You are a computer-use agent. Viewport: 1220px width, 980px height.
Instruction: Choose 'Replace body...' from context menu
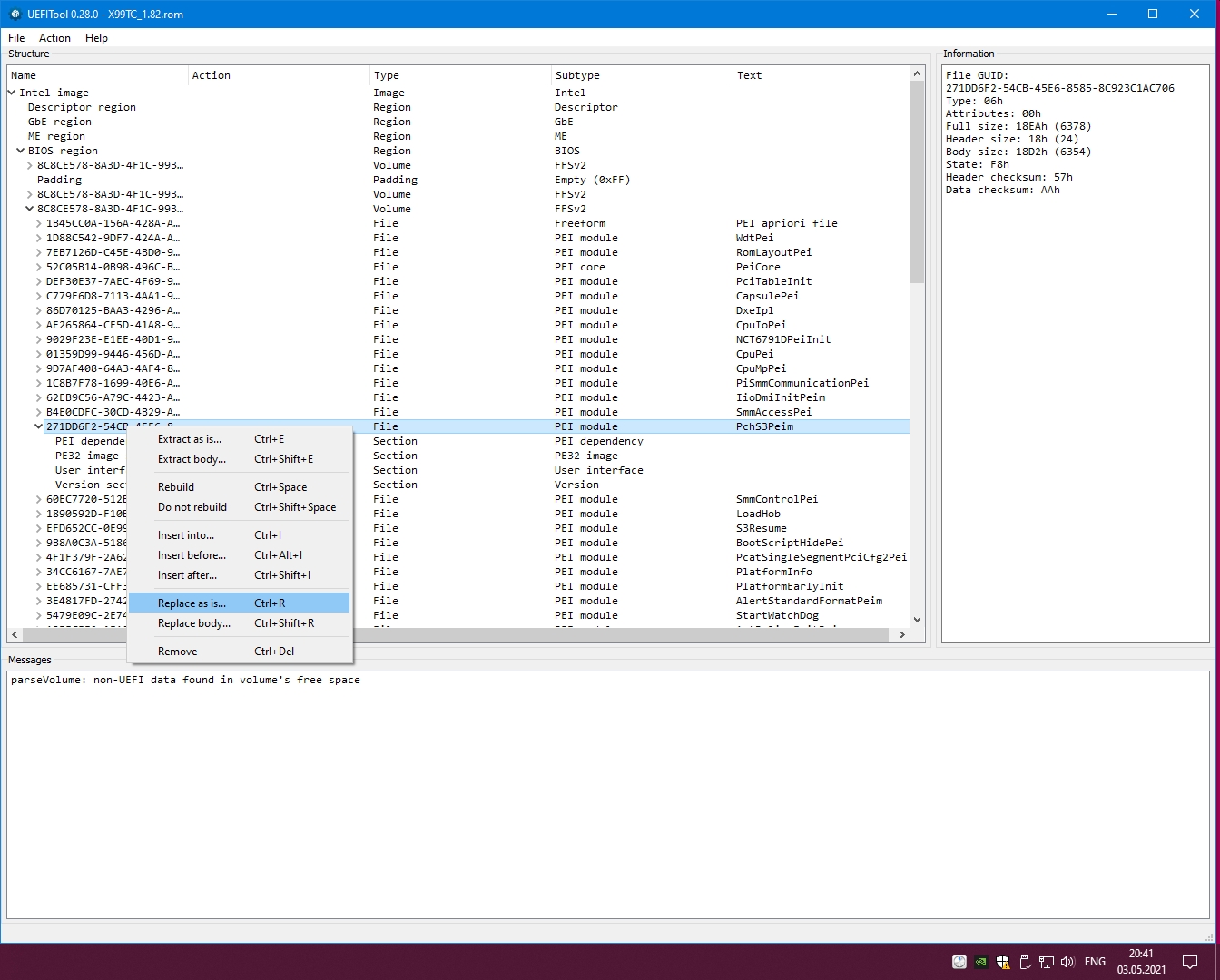[240, 623]
